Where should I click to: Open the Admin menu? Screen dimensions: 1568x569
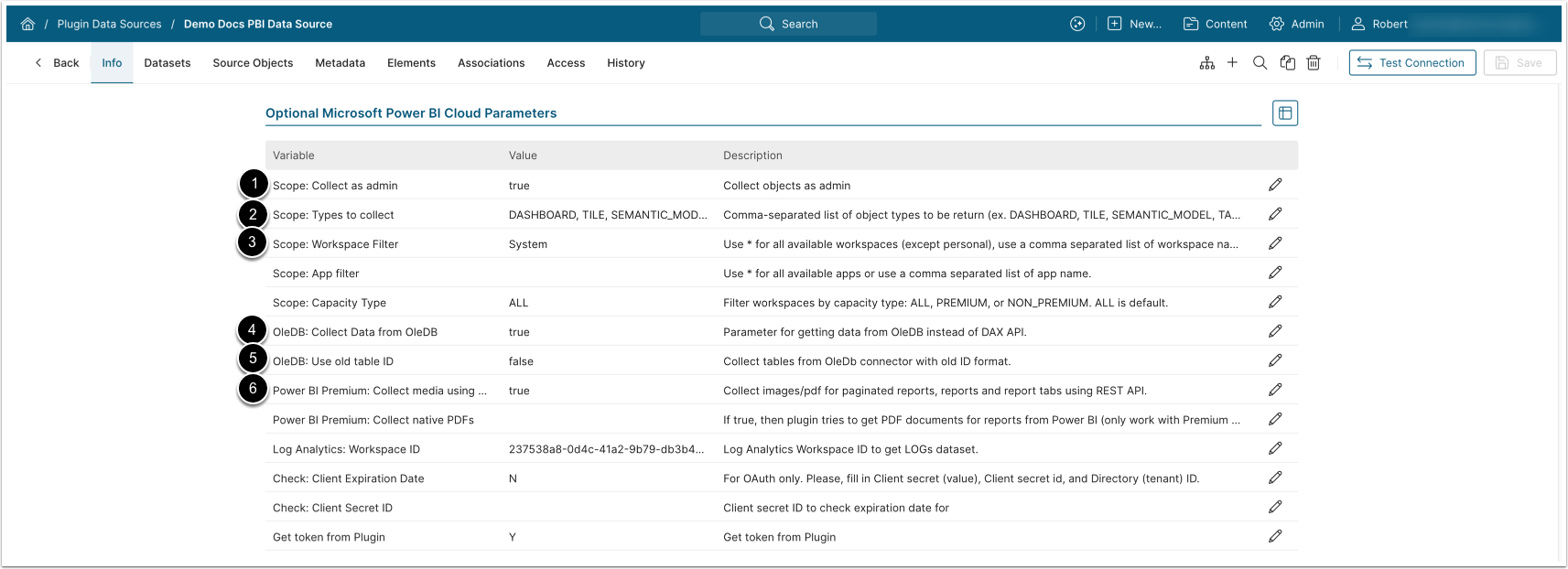(x=1296, y=24)
